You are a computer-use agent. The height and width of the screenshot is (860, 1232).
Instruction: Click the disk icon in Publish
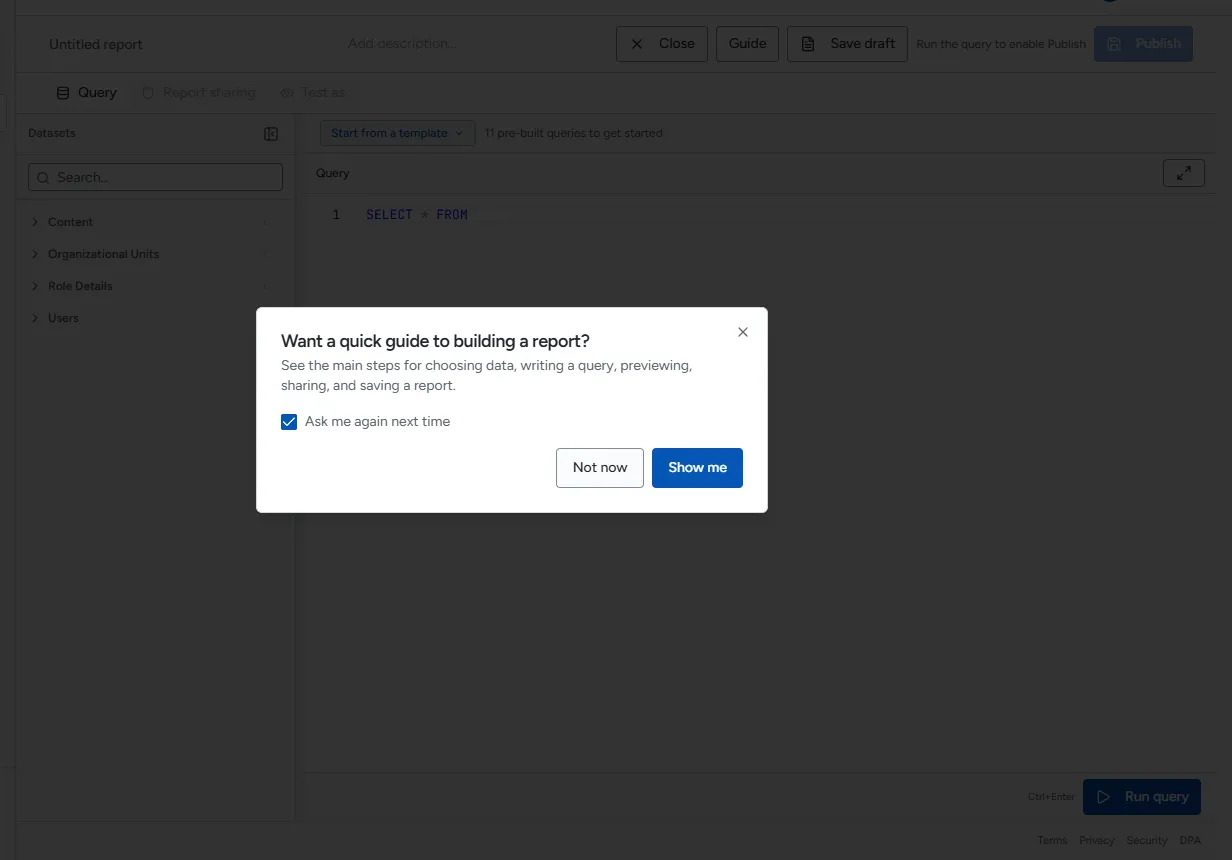click(x=1115, y=44)
